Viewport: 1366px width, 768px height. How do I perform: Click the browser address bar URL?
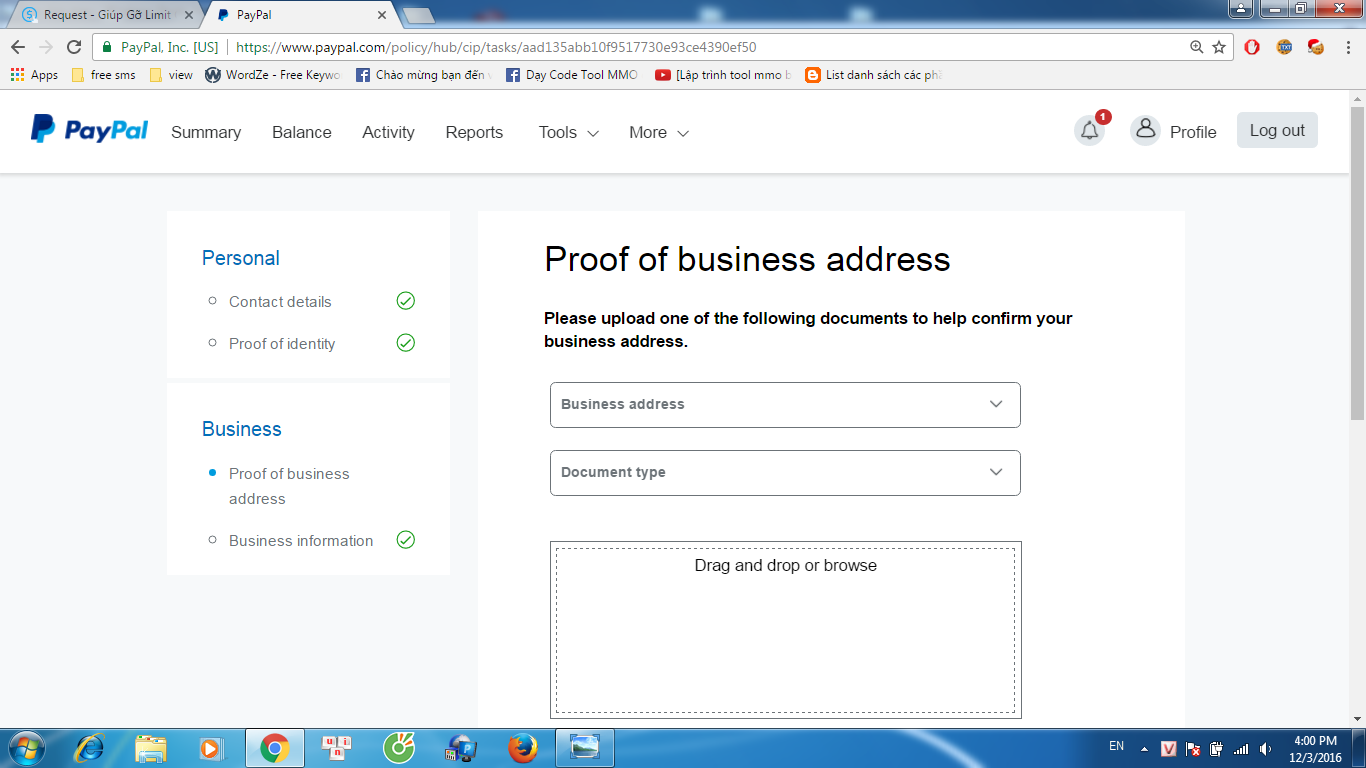coord(496,47)
